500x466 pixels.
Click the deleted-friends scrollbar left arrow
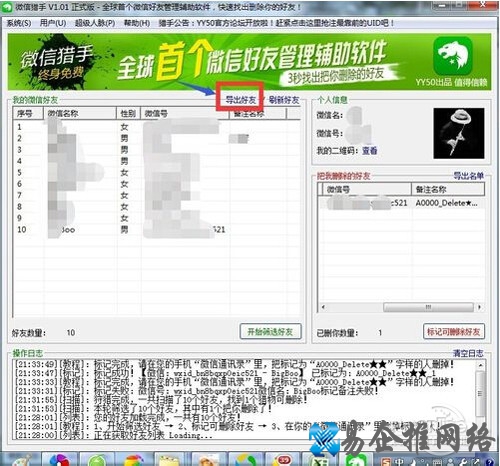click(323, 307)
